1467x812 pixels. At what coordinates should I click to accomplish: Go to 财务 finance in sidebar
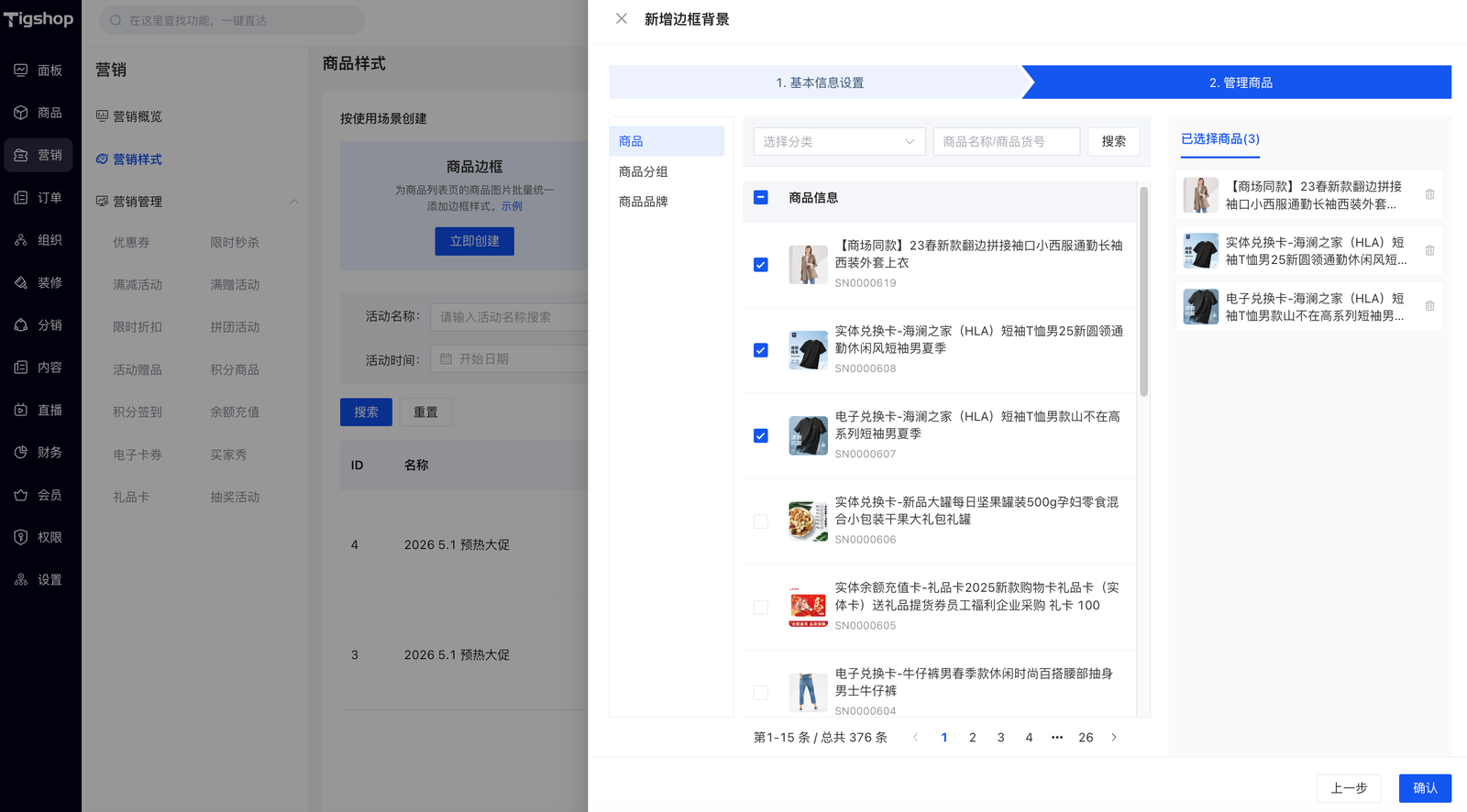[39, 452]
